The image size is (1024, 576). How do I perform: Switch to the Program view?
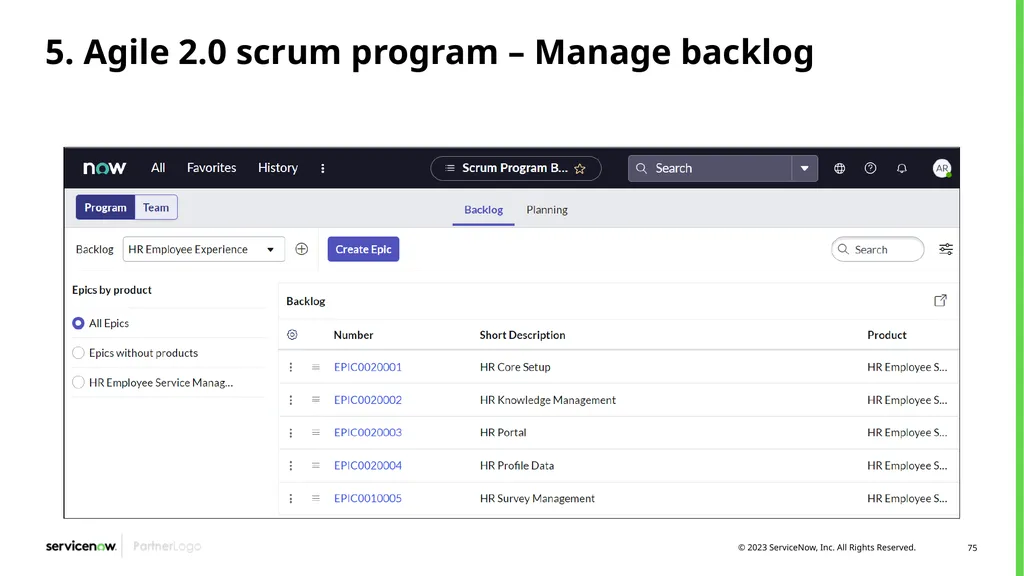(105, 207)
